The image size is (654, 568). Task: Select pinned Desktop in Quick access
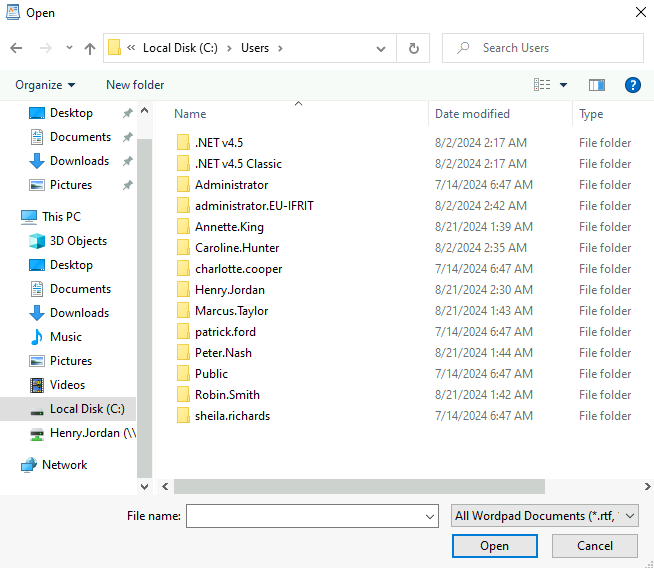click(x=71, y=113)
